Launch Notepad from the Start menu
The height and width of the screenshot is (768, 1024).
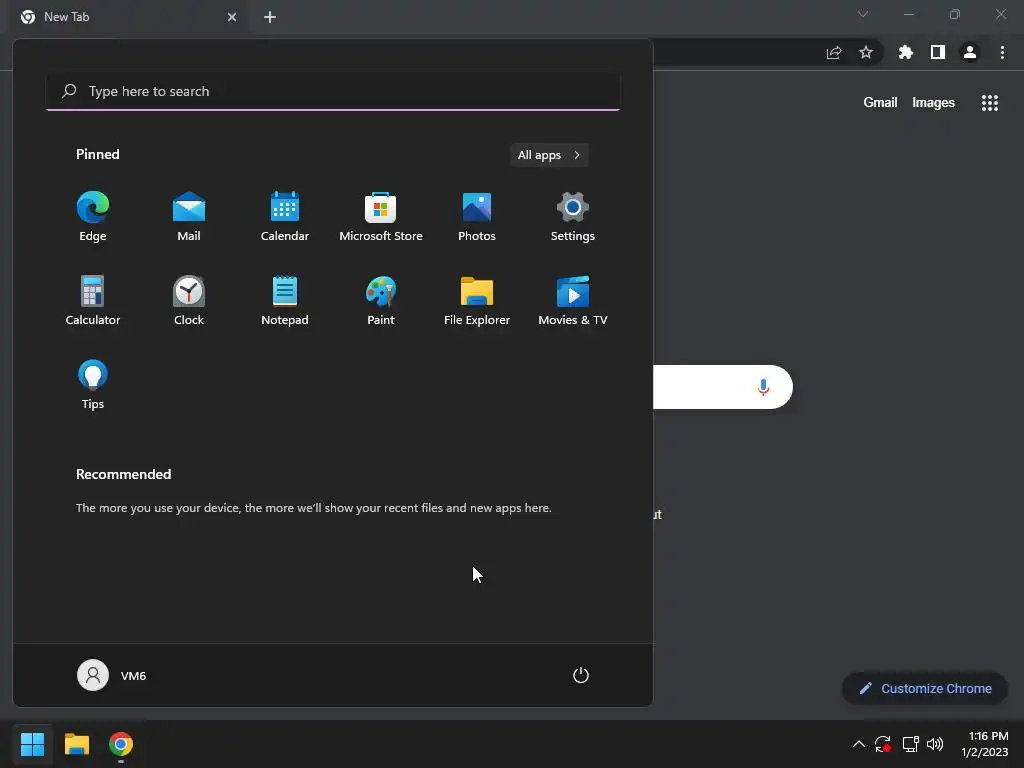(x=285, y=300)
